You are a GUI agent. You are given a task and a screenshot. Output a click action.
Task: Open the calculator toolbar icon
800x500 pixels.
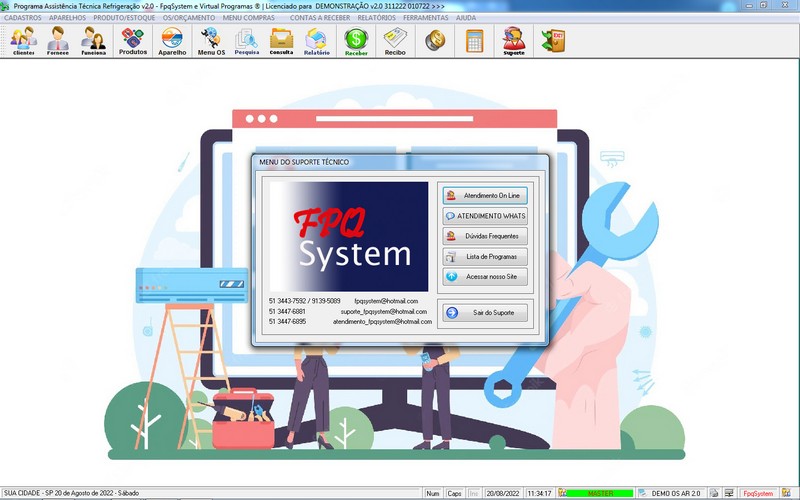point(474,41)
